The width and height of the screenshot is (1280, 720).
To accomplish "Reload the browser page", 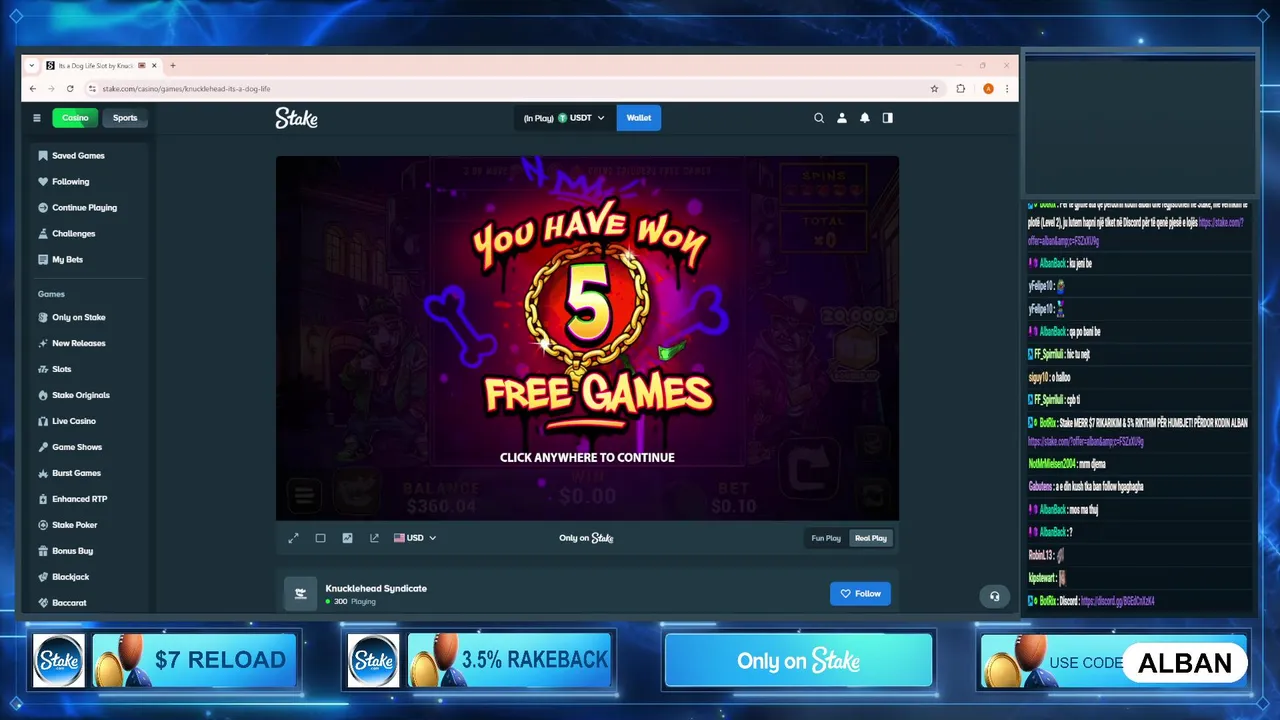I will (x=71, y=88).
